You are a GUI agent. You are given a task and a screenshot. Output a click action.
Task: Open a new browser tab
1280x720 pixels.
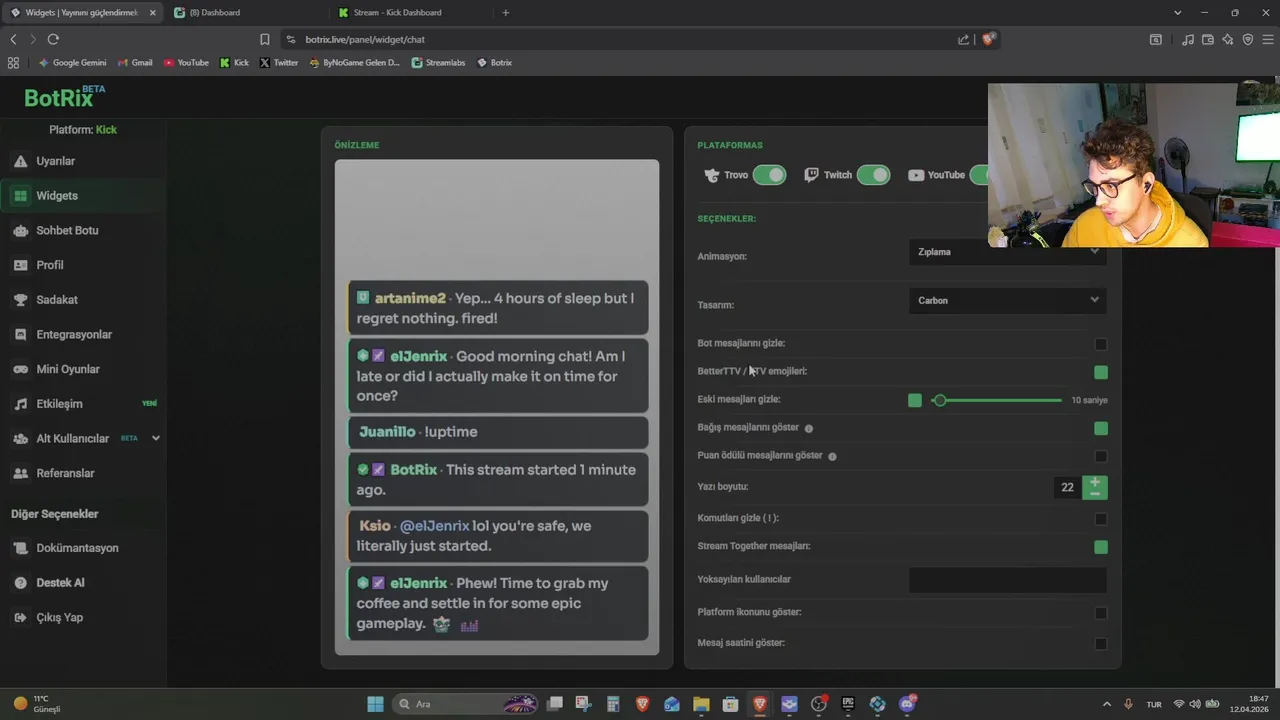click(x=505, y=13)
